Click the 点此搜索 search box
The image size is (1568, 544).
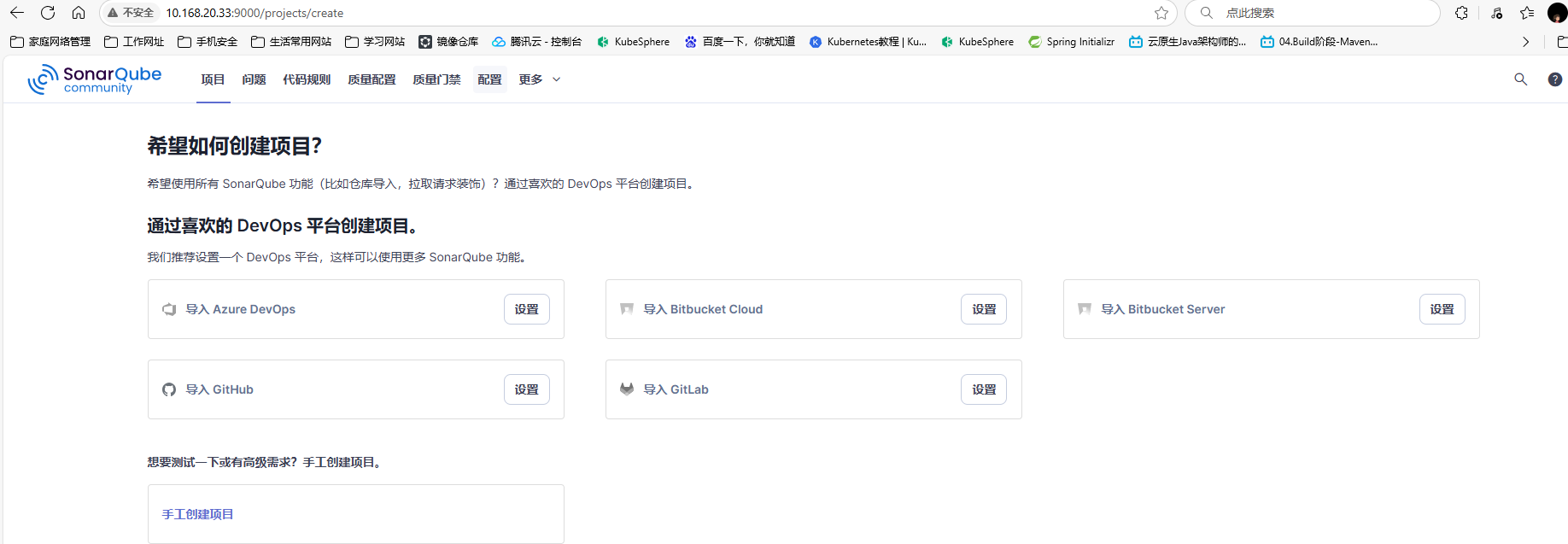[1313, 13]
